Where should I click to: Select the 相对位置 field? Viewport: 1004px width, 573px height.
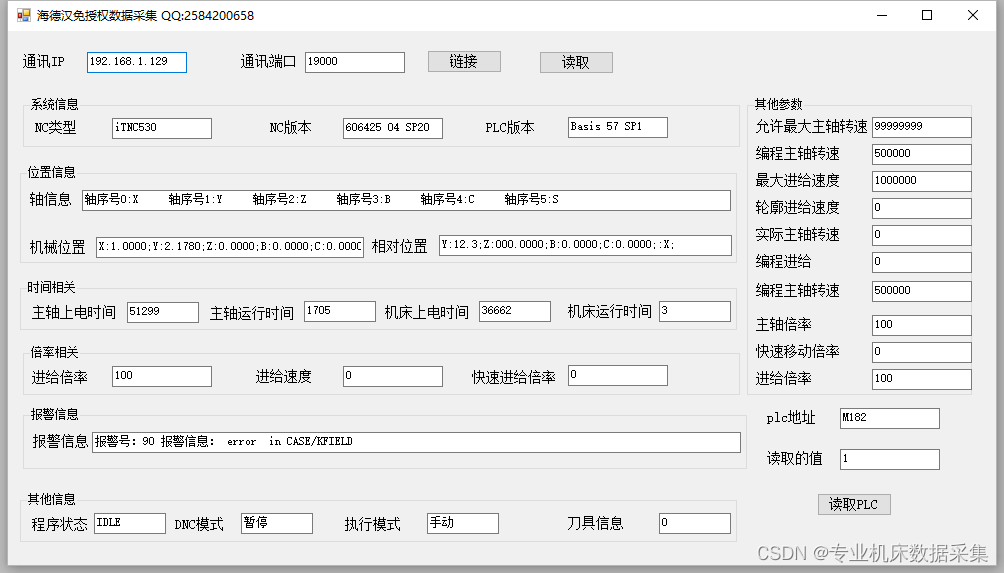585,245
